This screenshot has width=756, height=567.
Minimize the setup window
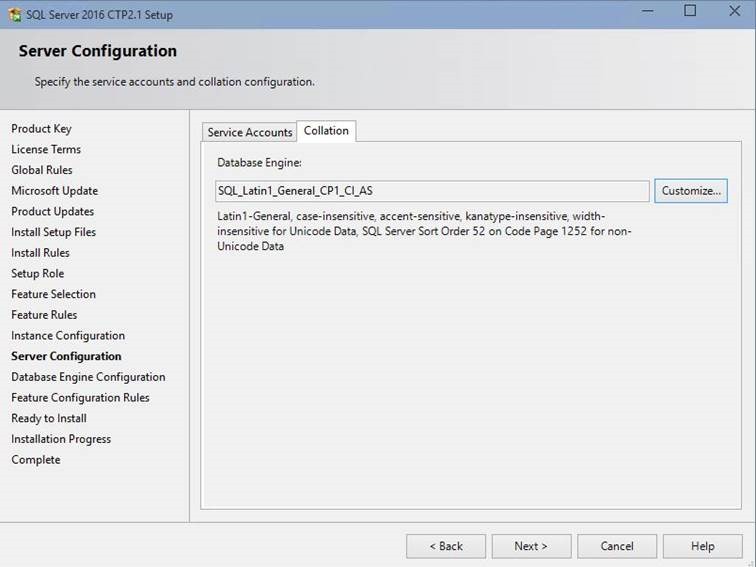coord(648,11)
